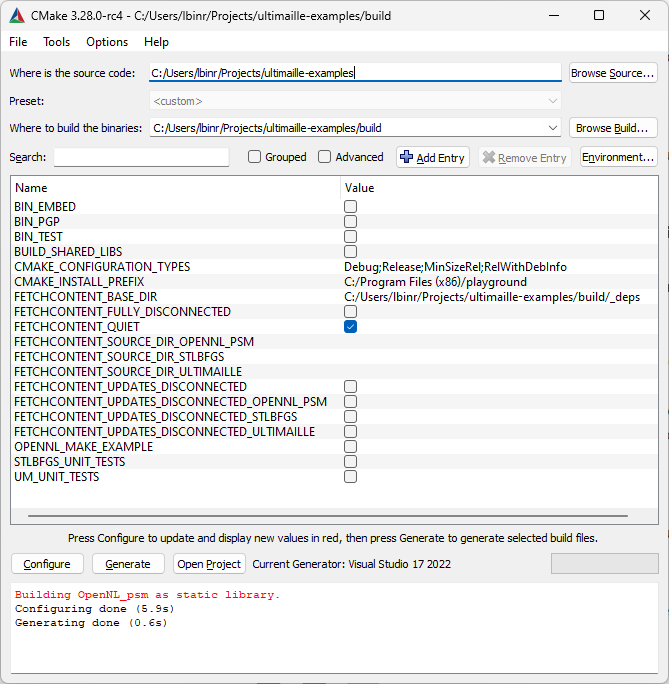
Task: Click the Debug;Release;MinSizeRel;RelWithDebInfo value
Action: pyautogui.click(x=455, y=267)
